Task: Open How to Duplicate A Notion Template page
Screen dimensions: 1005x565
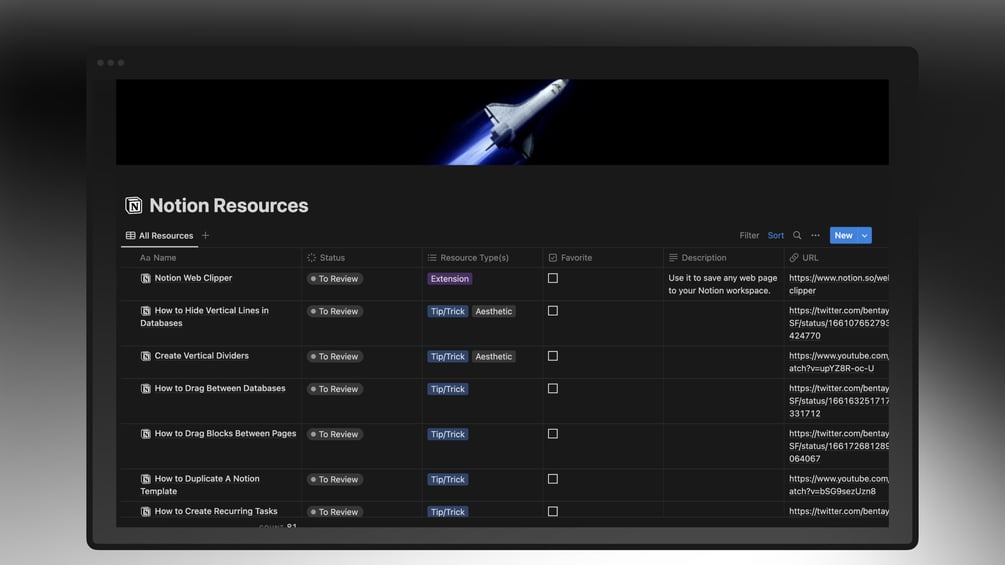Action: pyautogui.click(x=200, y=485)
